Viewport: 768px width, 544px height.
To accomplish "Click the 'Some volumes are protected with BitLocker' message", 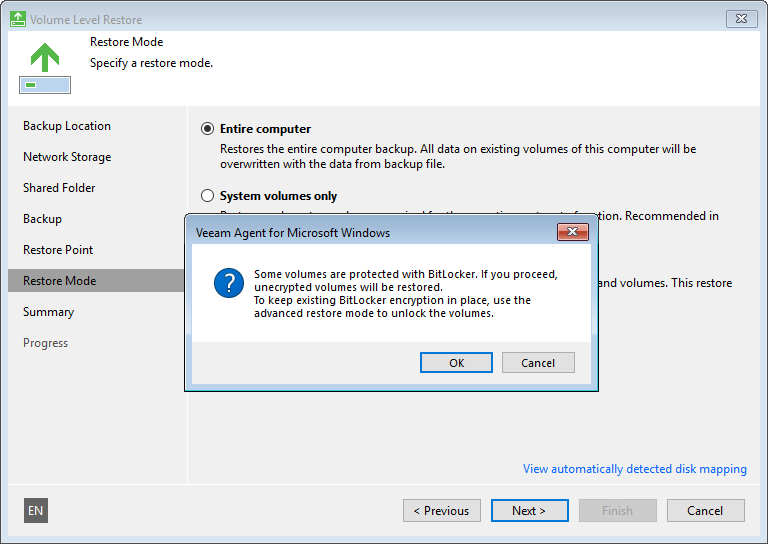I will pos(406,293).
